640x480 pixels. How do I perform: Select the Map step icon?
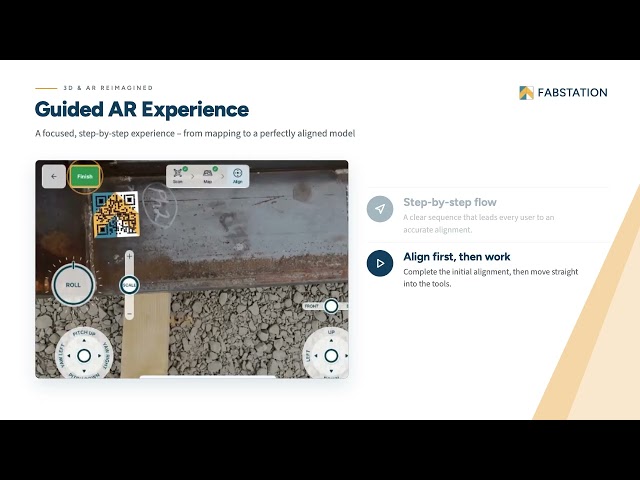coord(208,176)
